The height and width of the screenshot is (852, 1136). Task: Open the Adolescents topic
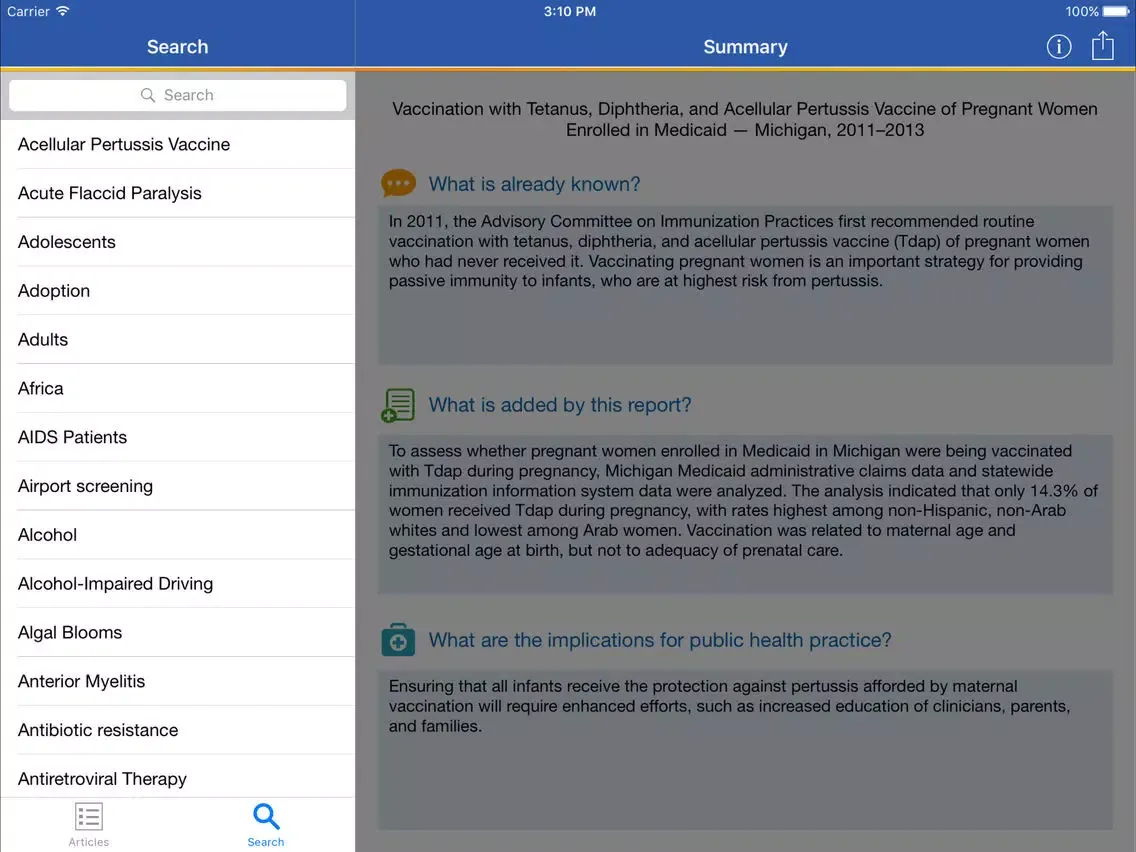[178, 242]
